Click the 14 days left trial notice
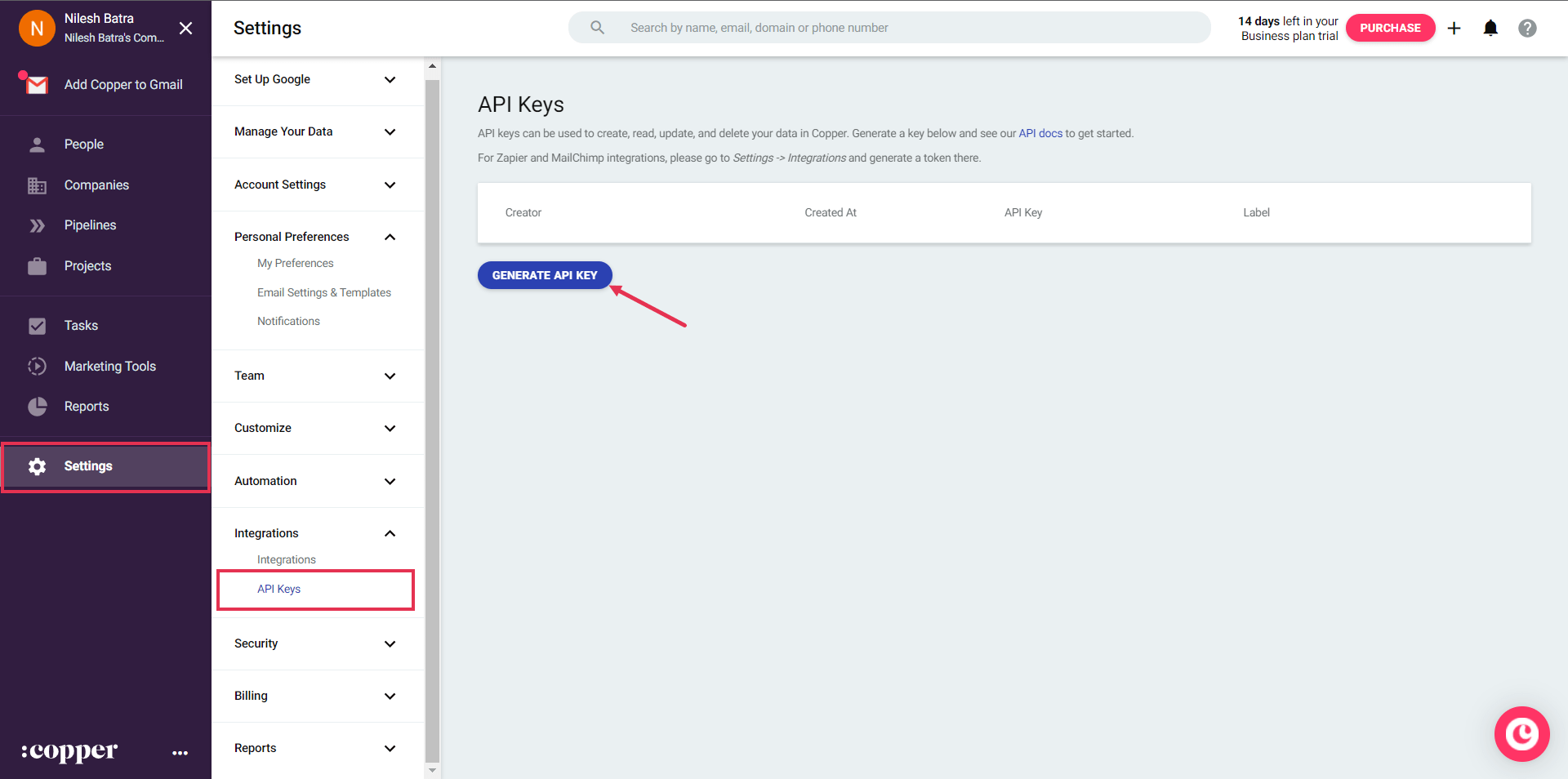Image resolution: width=1568 pixels, height=779 pixels. click(1289, 29)
